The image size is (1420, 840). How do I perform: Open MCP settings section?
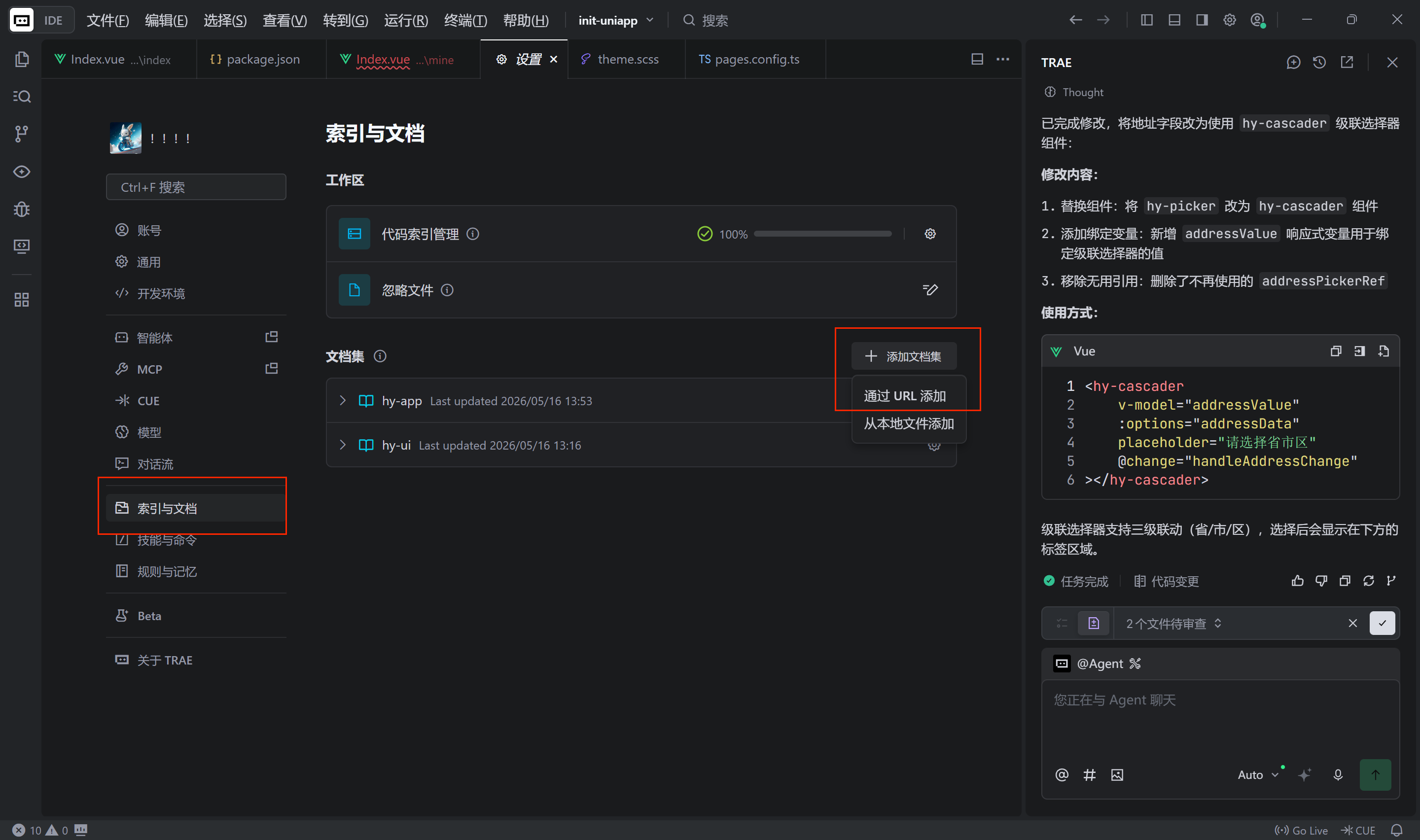tap(196, 369)
